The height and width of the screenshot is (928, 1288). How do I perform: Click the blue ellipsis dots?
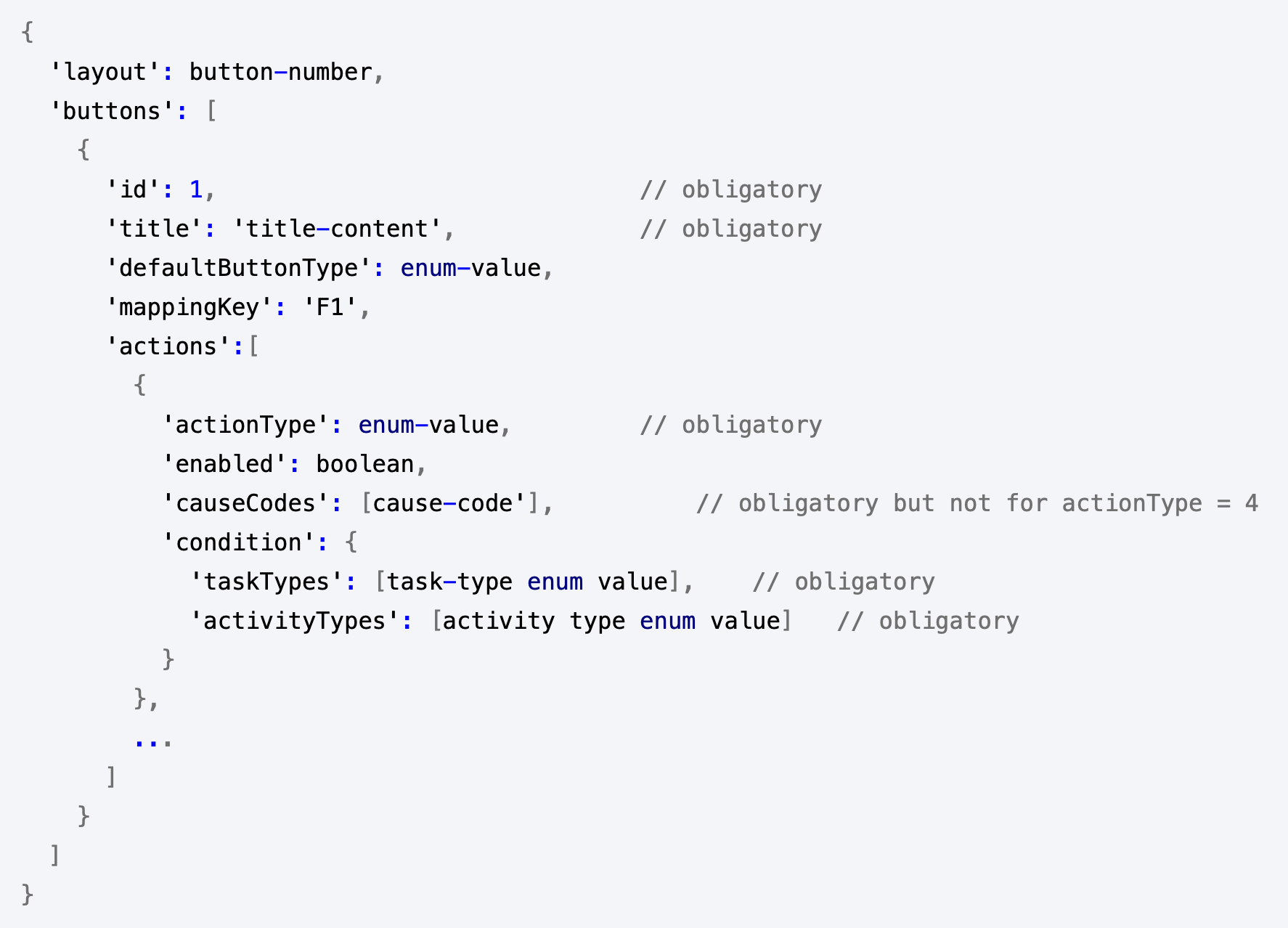pos(153,742)
